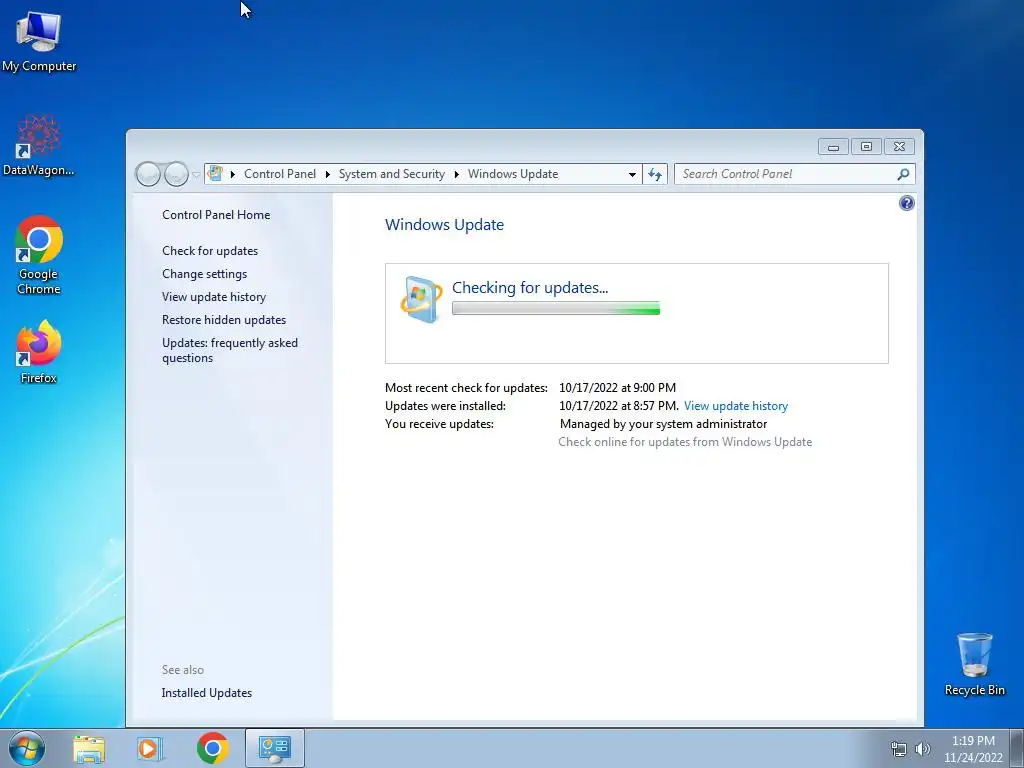Select the Windows Update breadcrumb
This screenshot has width=1024, height=768.
tap(513, 174)
